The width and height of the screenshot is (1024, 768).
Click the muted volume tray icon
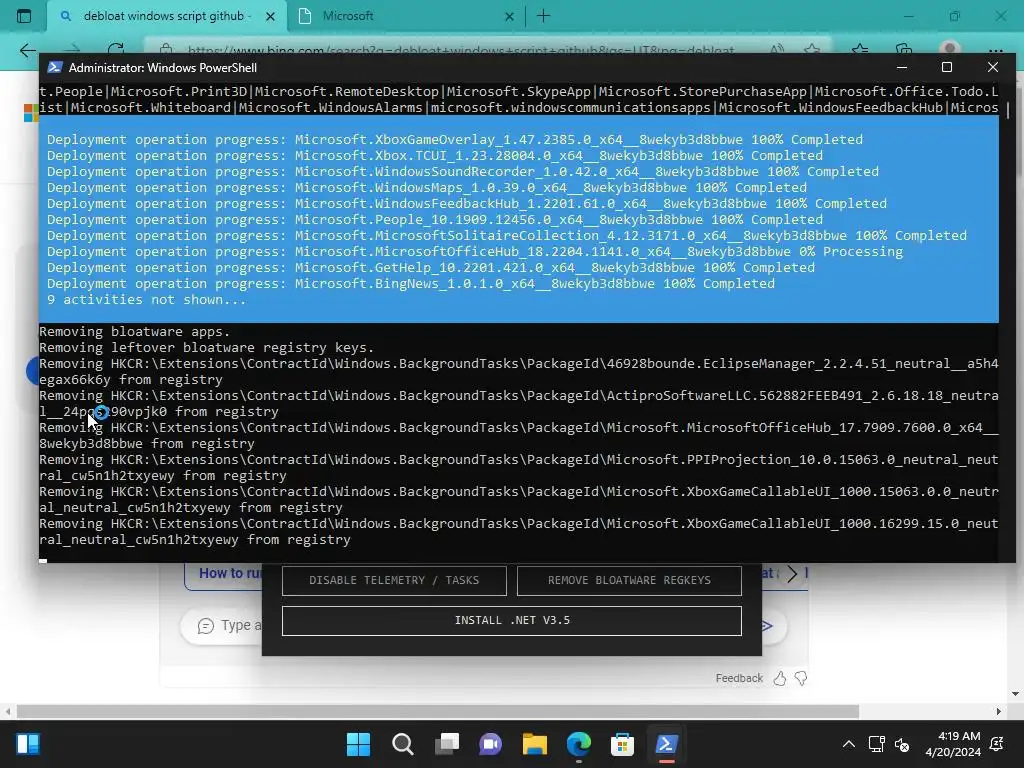902,744
